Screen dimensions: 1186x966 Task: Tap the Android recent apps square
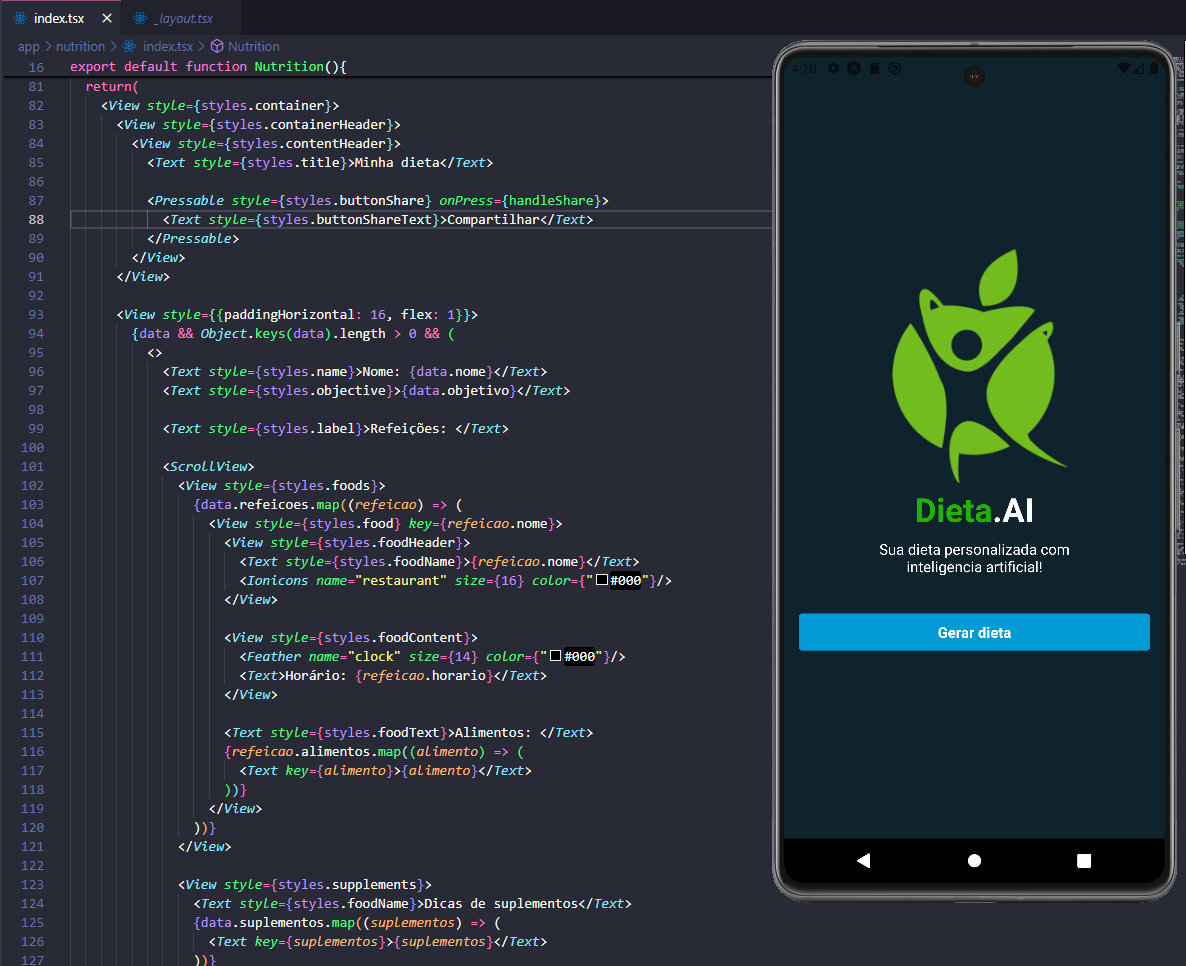(1084, 860)
